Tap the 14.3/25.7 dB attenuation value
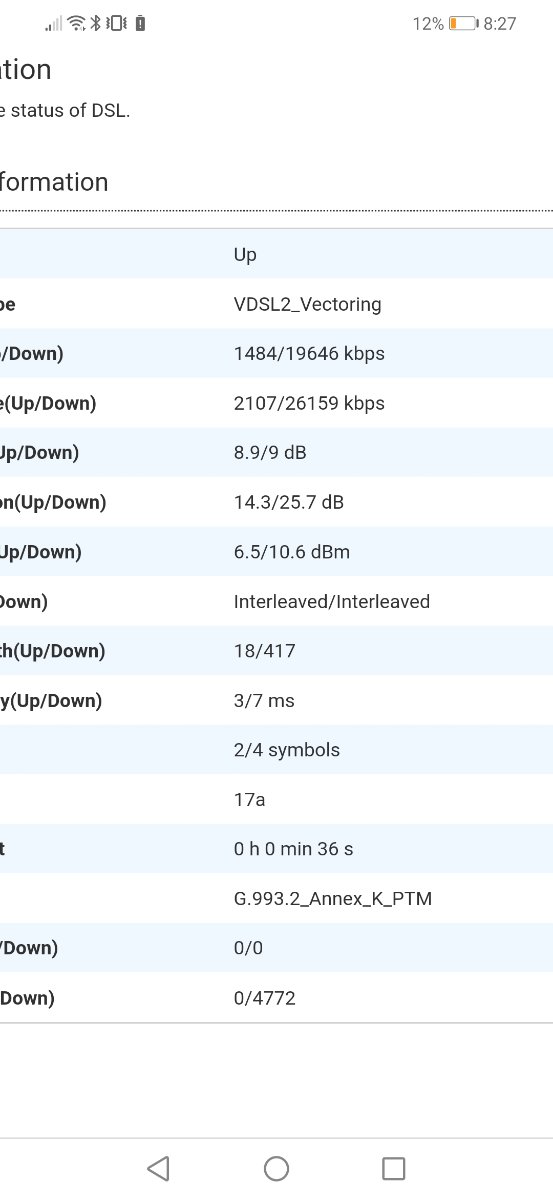553x1200 pixels. point(289,502)
